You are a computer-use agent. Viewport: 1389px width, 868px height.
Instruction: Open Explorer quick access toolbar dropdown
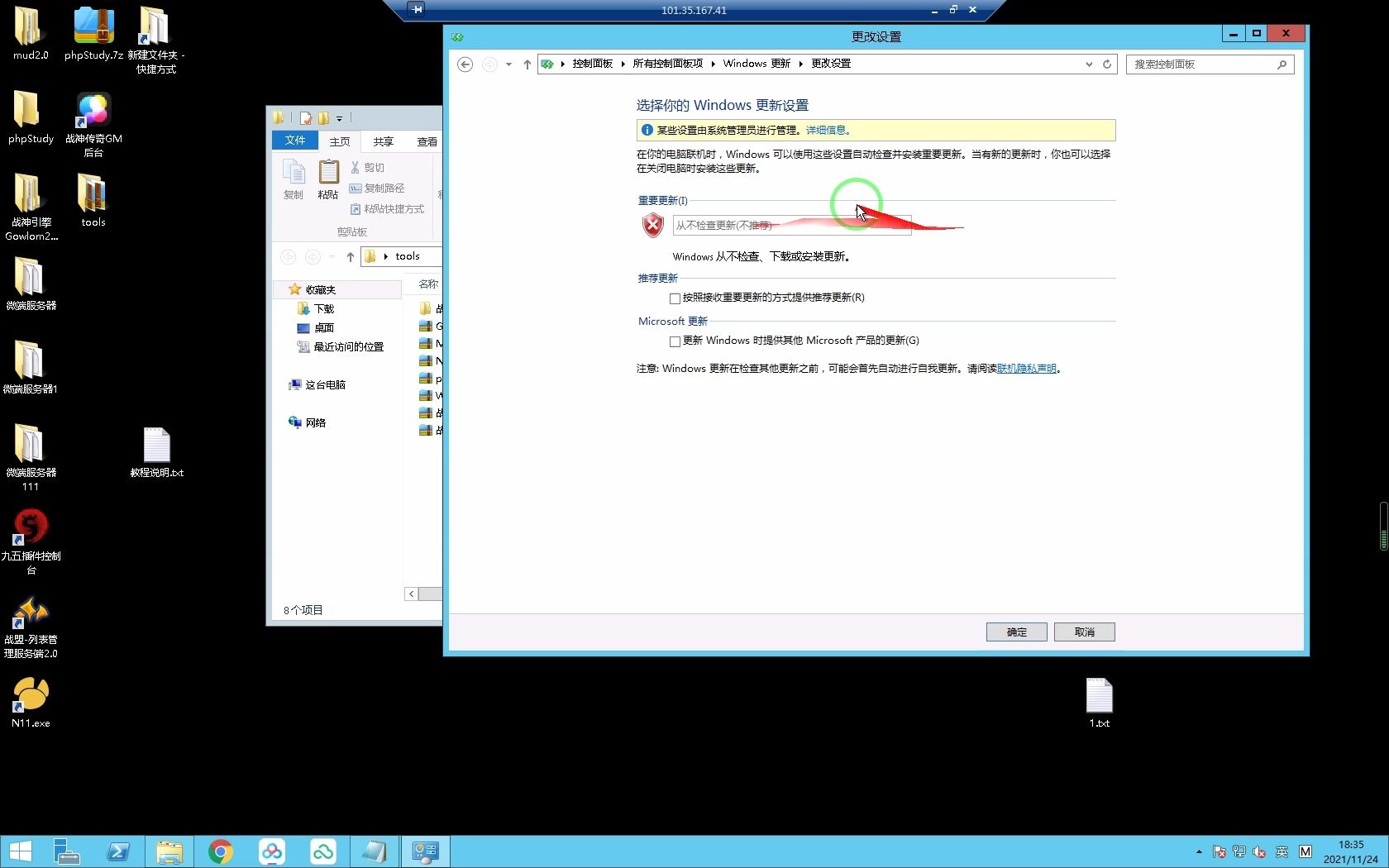[x=339, y=118]
